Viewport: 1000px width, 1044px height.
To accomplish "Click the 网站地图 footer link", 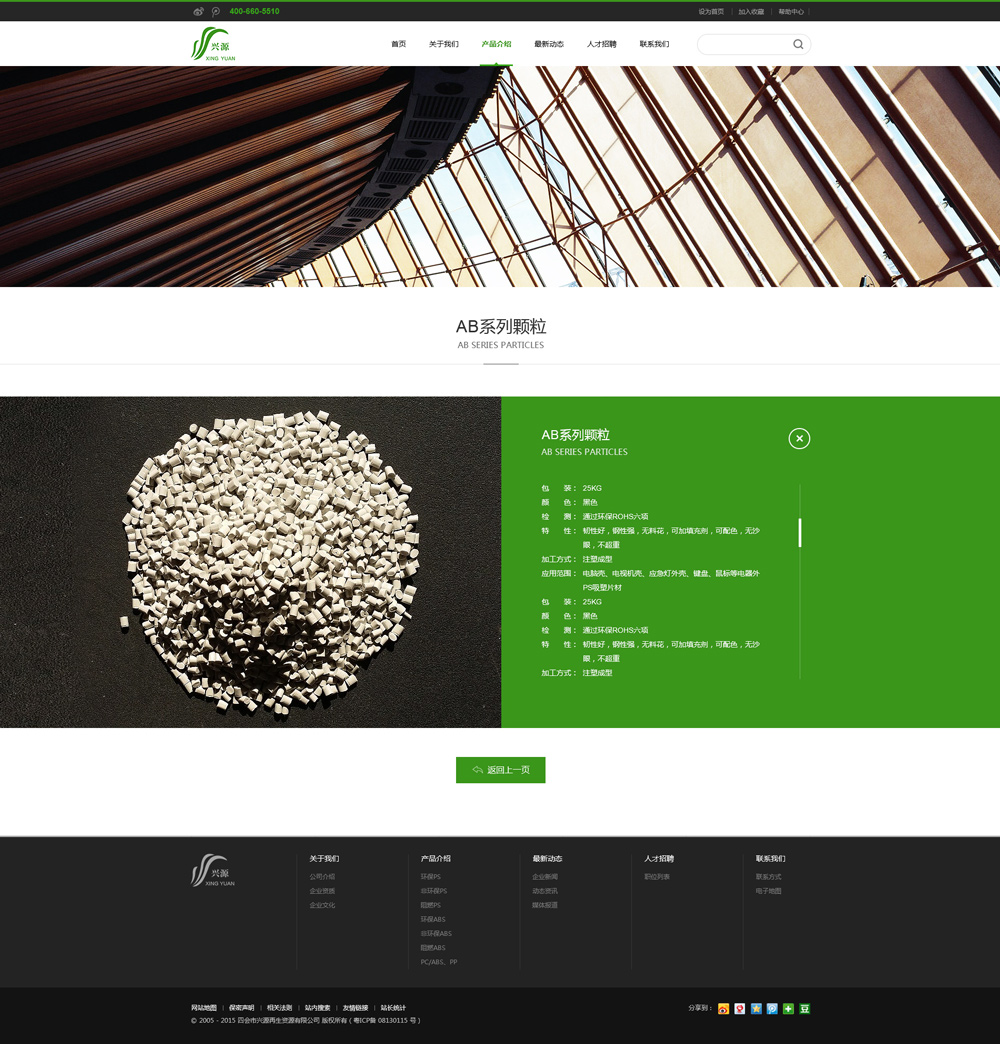I will click(204, 1007).
